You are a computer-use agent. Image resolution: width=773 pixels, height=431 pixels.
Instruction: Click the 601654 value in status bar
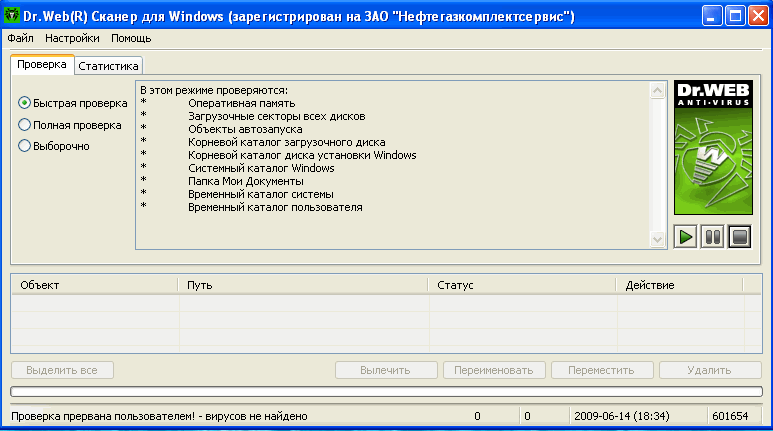(x=730, y=416)
